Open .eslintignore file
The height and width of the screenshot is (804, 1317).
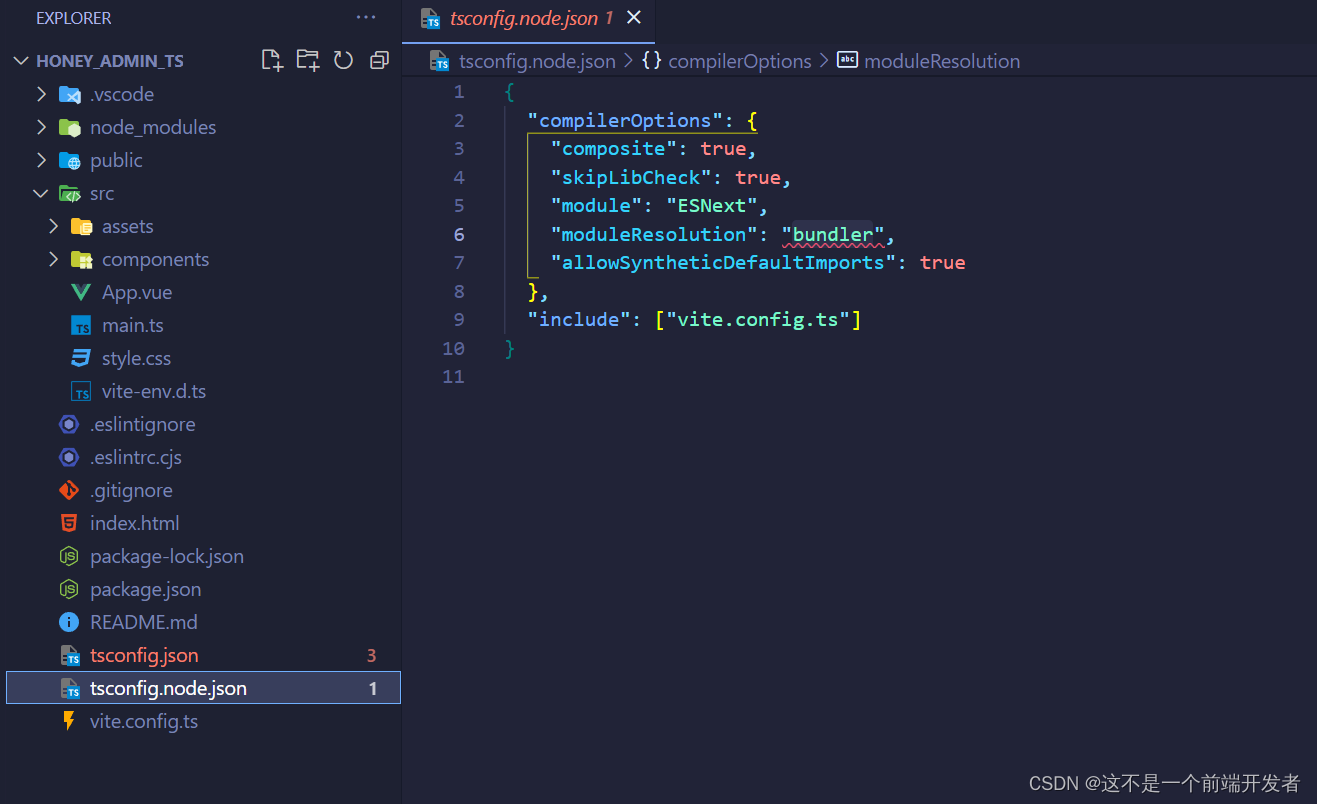click(x=143, y=424)
